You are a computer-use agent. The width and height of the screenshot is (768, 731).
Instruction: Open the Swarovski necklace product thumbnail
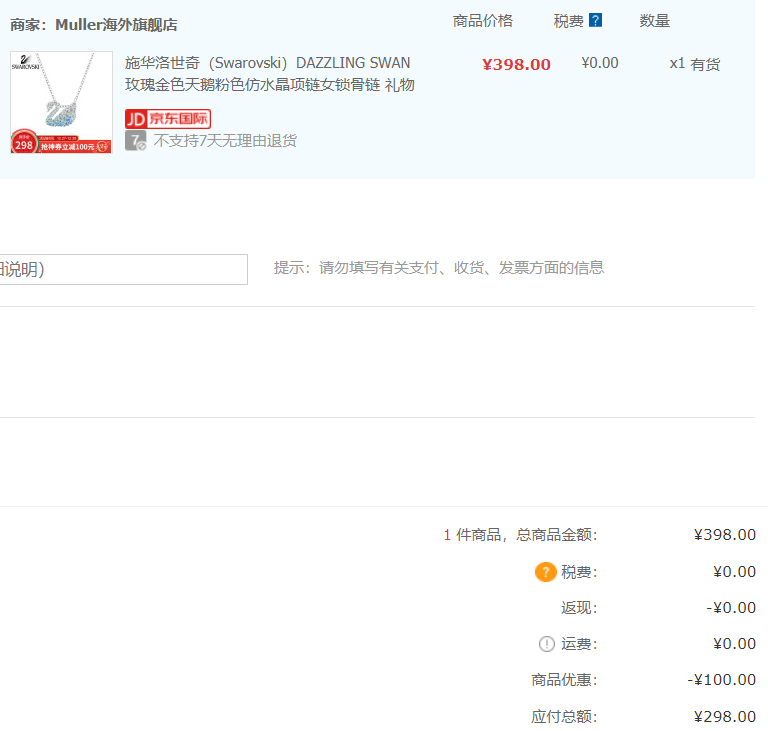coord(61,102)
